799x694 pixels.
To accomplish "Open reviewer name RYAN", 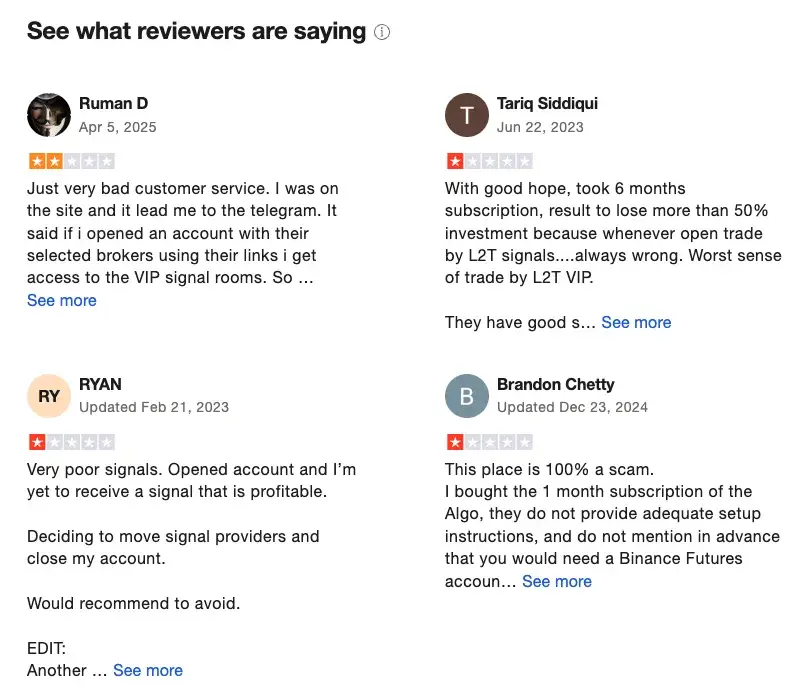I will 100,384.
